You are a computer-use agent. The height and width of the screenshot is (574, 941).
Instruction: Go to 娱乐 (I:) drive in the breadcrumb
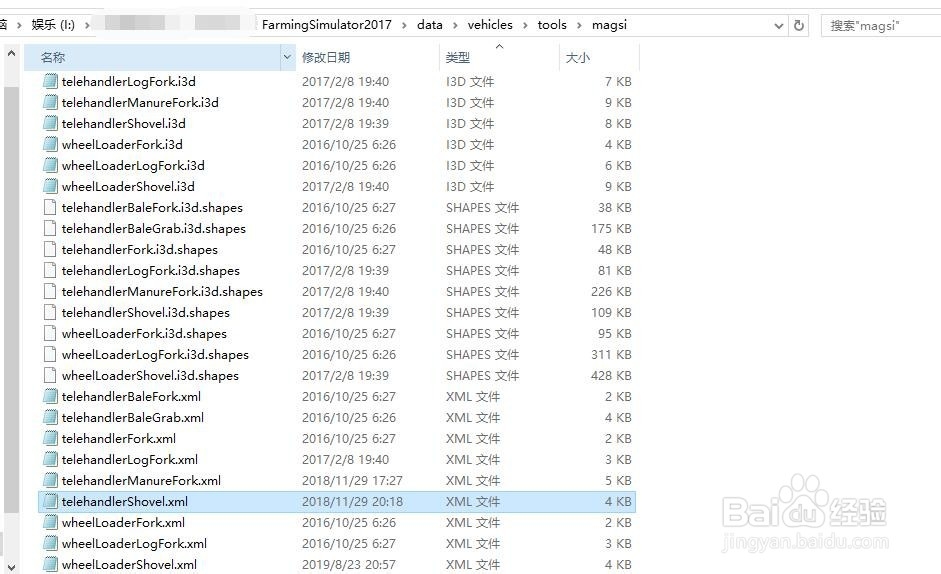coord(53,25)
